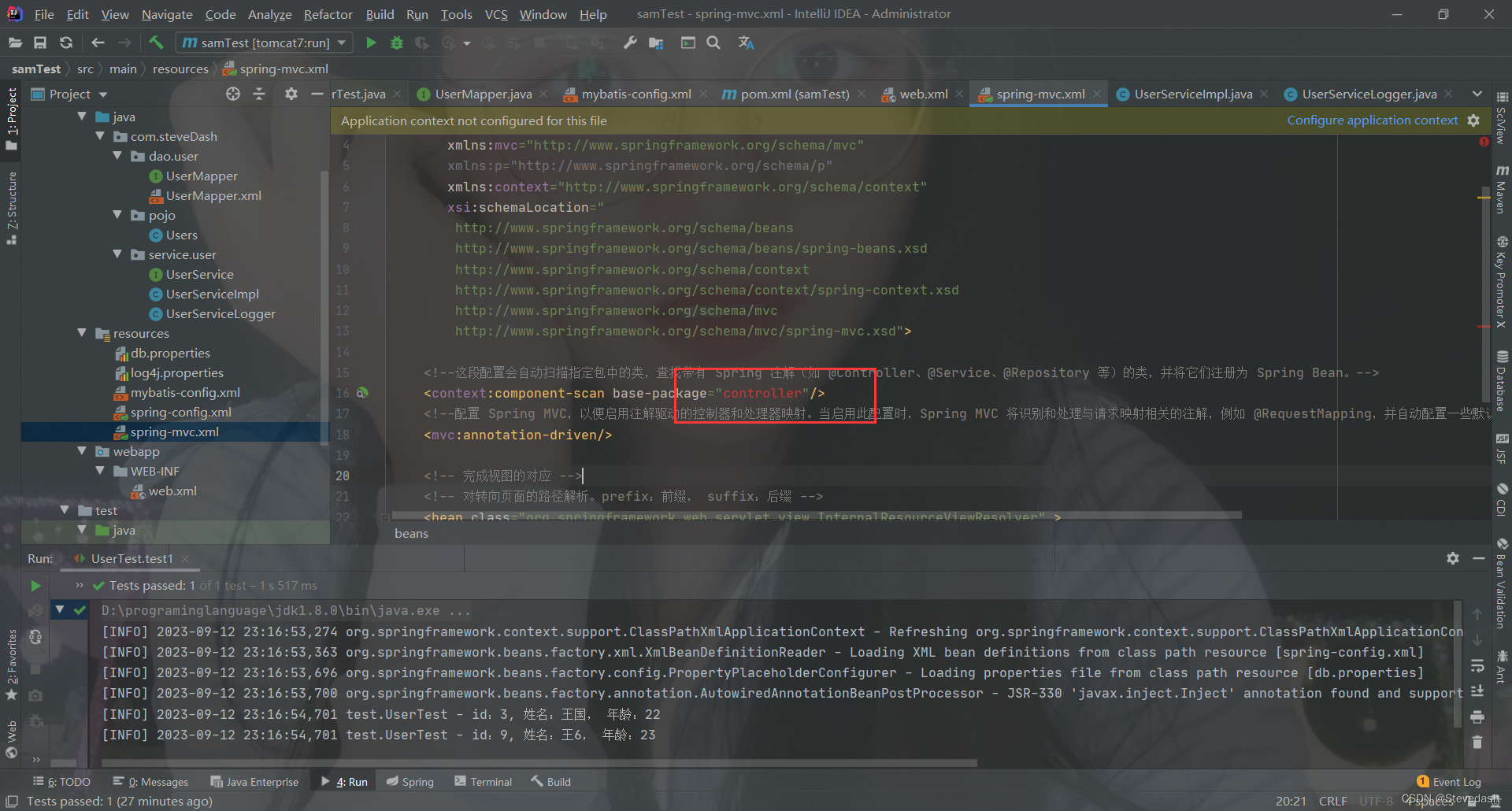Collapse the webapp folder node

[82, 451]
